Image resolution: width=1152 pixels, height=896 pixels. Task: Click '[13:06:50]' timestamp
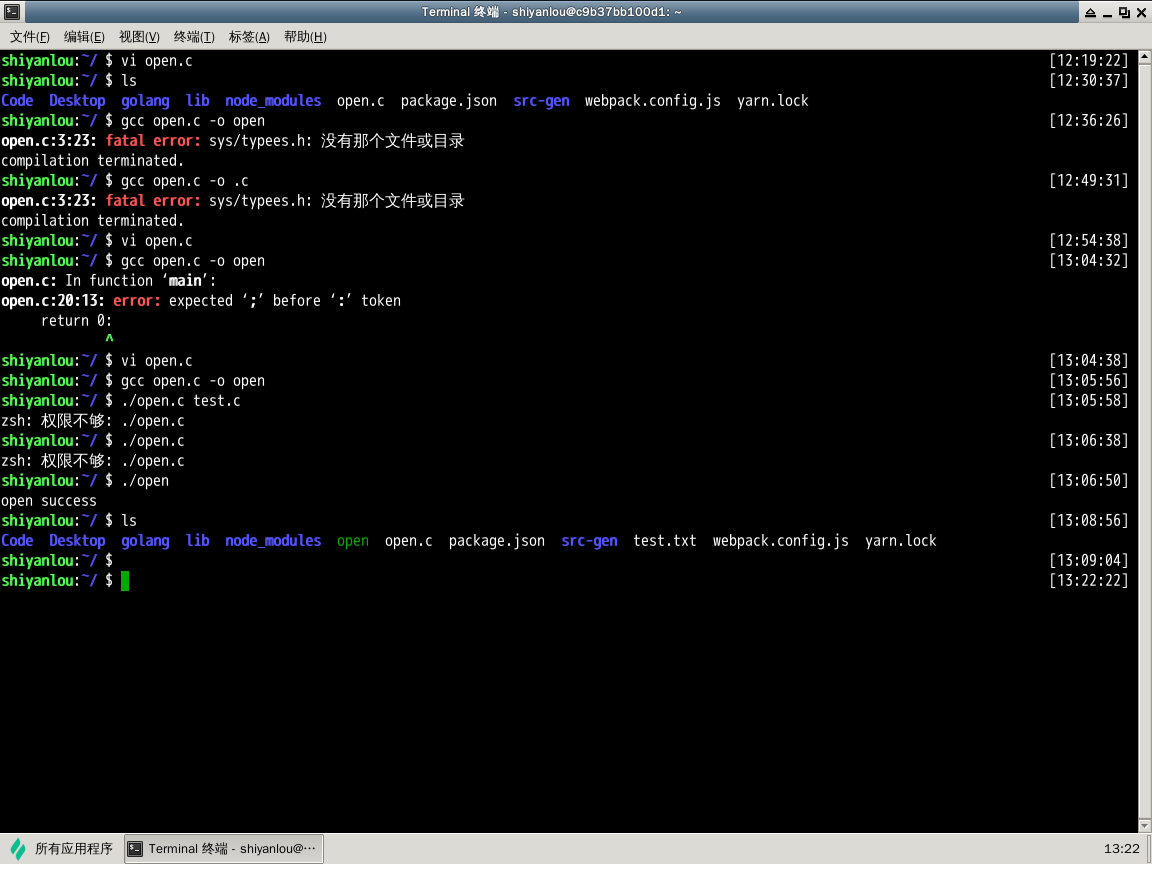[1088, 481]
